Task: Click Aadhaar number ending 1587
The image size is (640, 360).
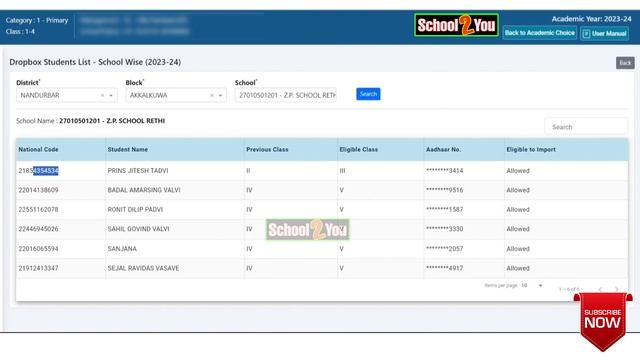Action: pyautogui.click(x=444, y=209)
